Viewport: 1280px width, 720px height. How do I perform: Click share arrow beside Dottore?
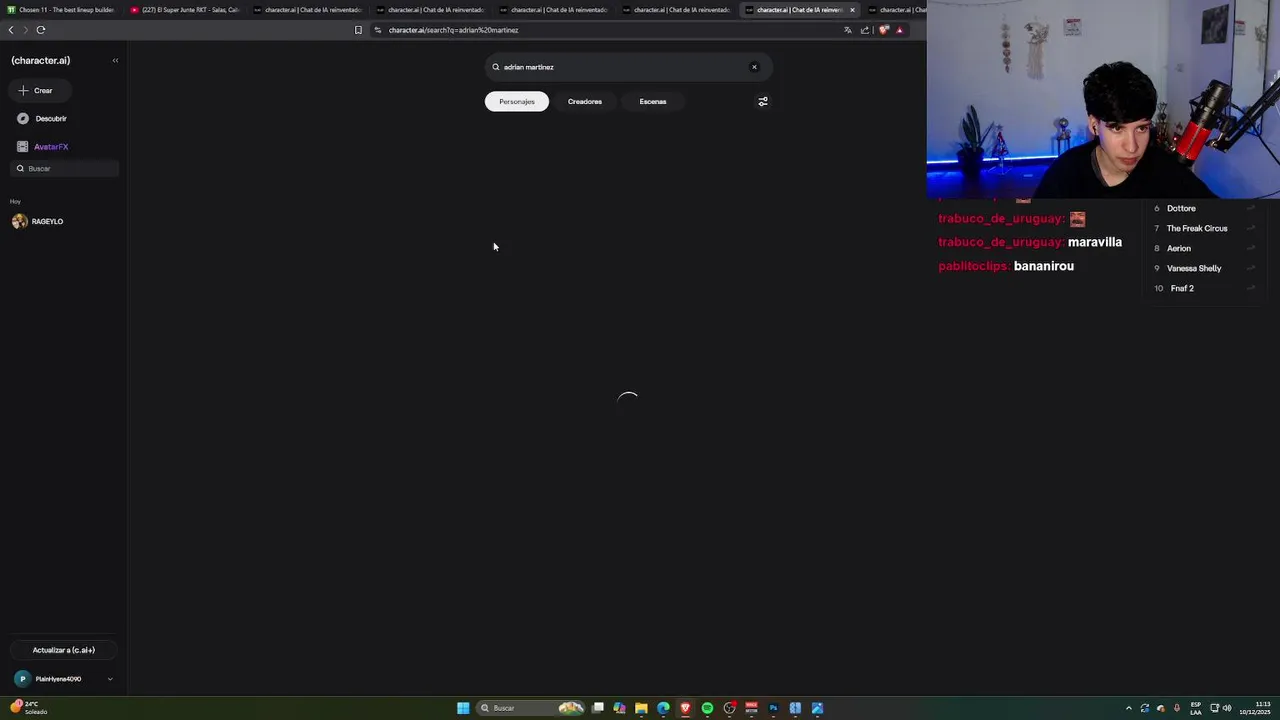point(1251,208)
